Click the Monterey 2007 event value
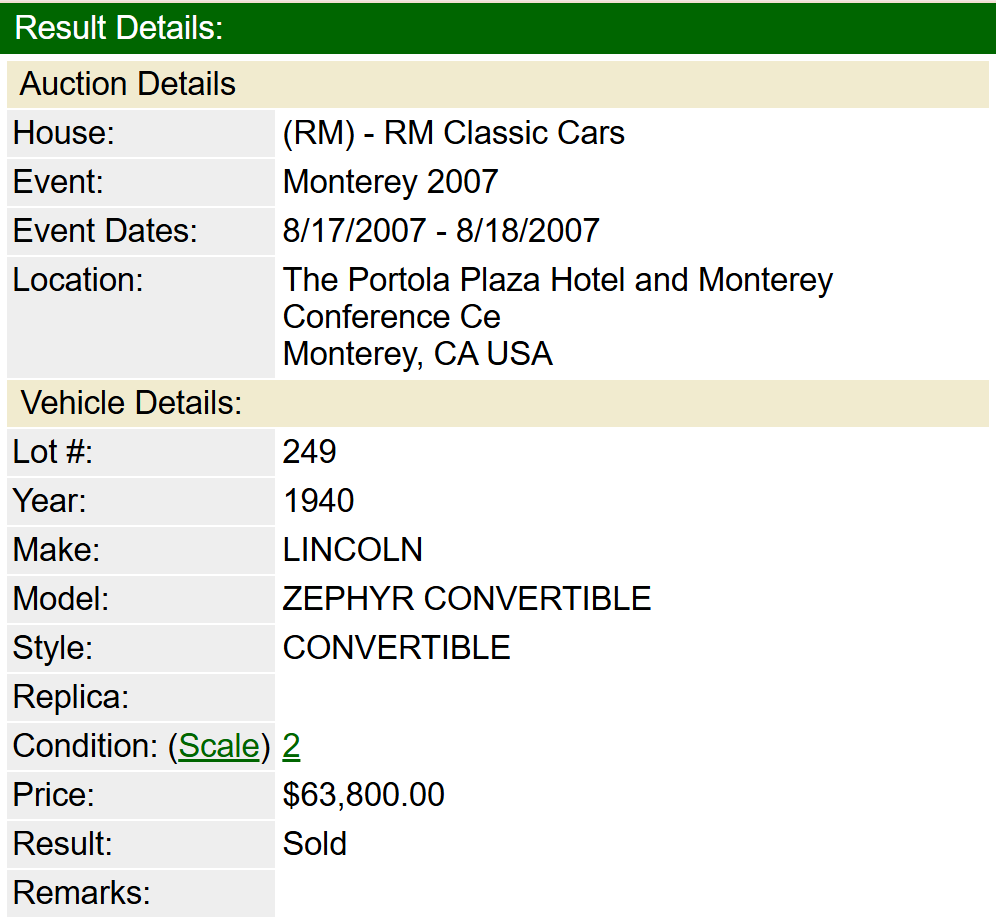 point(390,182)
